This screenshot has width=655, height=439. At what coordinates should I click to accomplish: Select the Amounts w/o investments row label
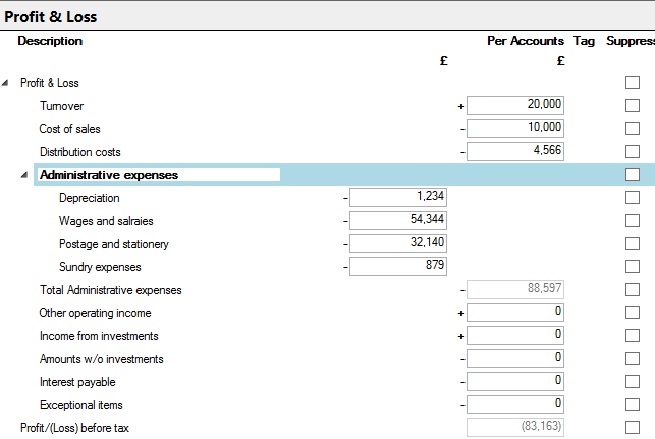102,359
